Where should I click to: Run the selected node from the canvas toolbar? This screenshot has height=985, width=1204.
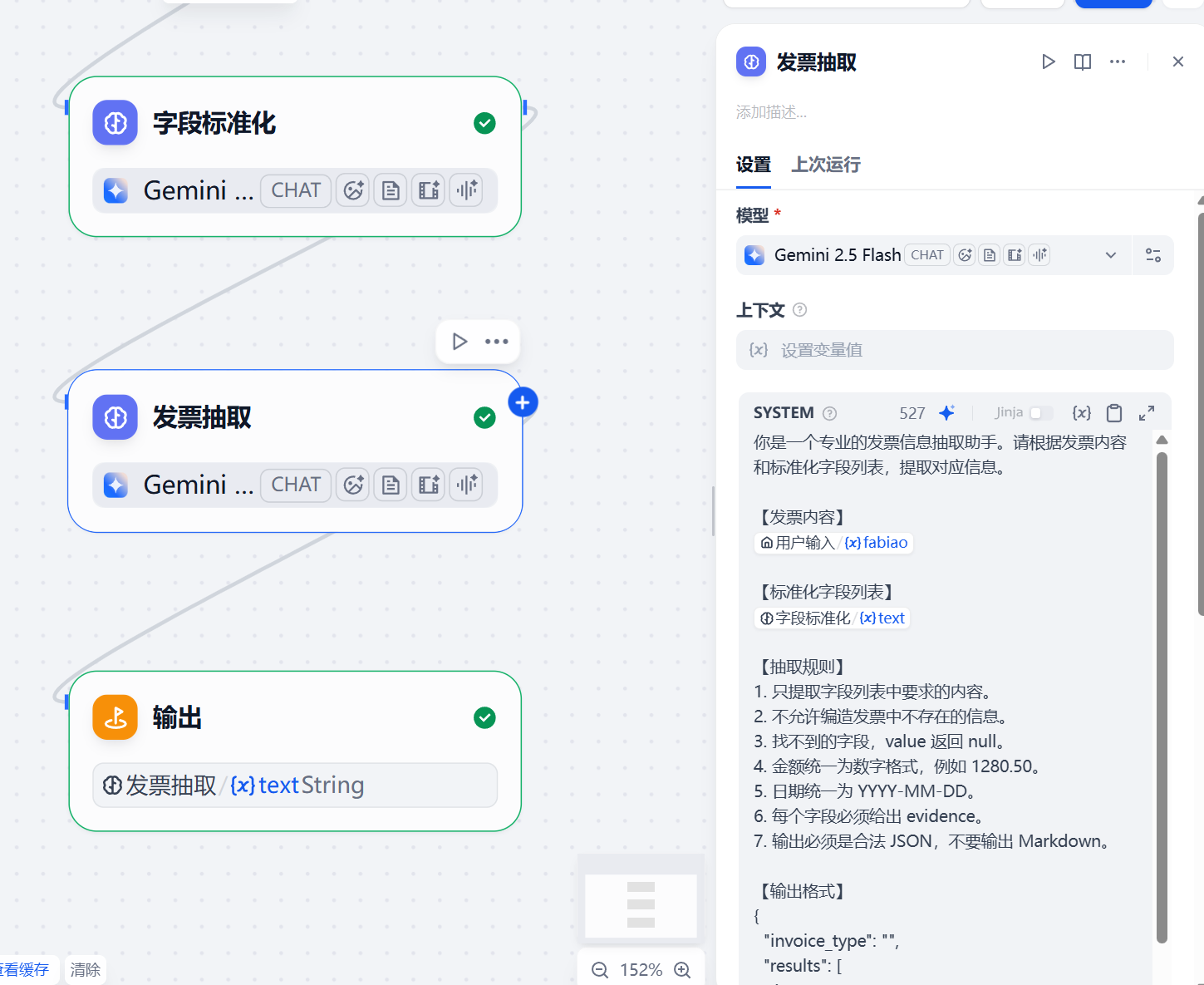pos(459,342)
